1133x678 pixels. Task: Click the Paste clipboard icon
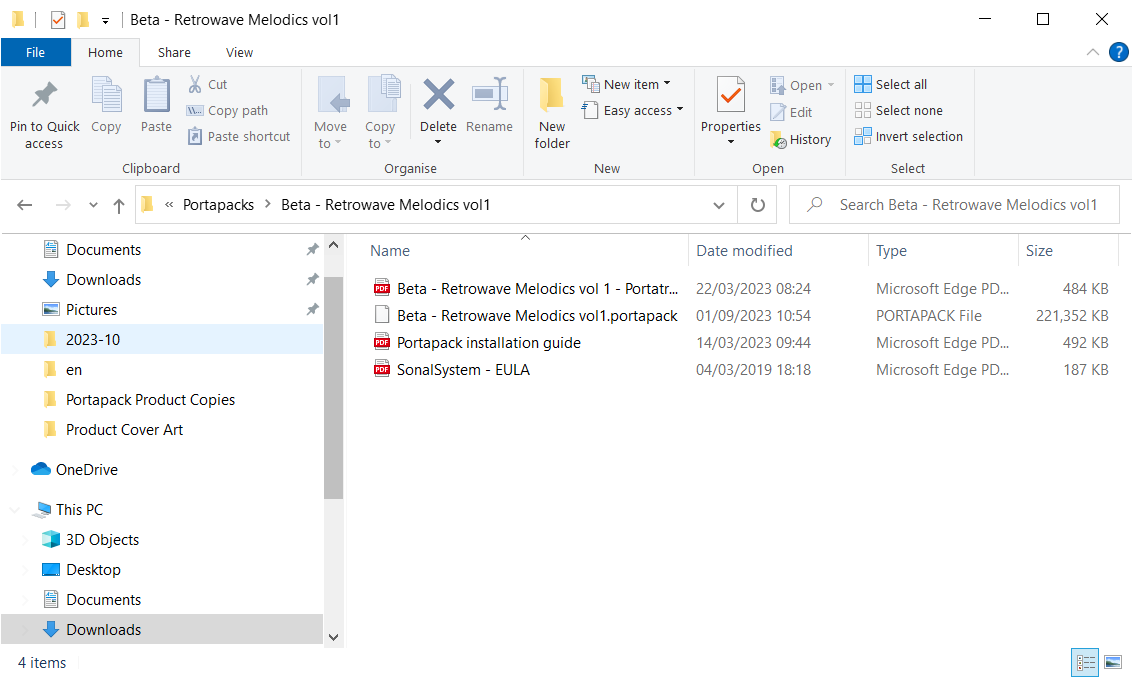[156, 98]
